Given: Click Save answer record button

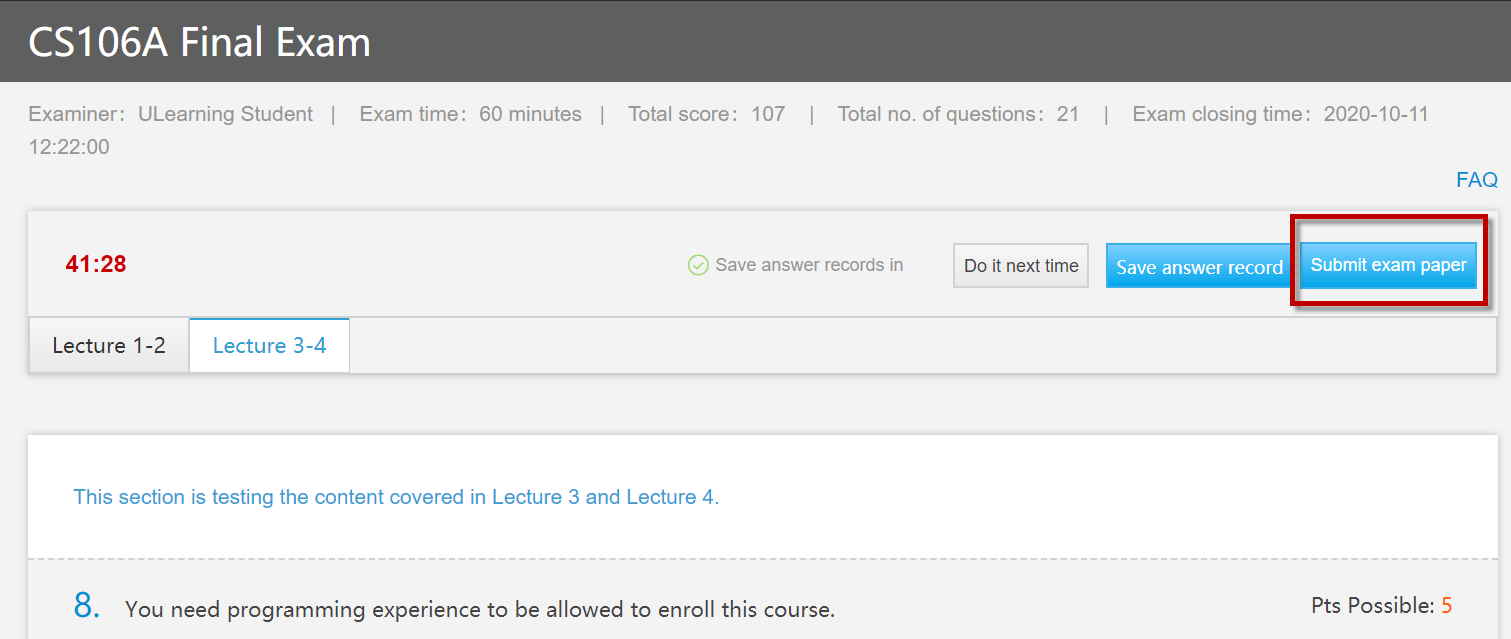Looking at the screenshot, I should [x=1199, y=267].
